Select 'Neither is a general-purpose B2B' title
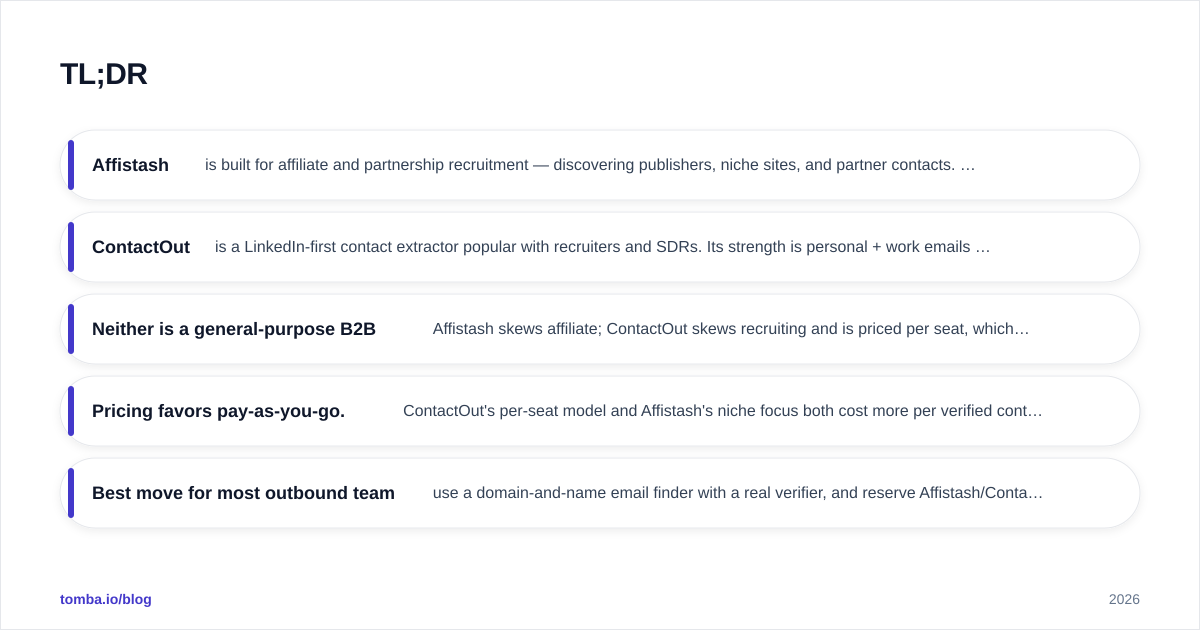 (234, 329)
